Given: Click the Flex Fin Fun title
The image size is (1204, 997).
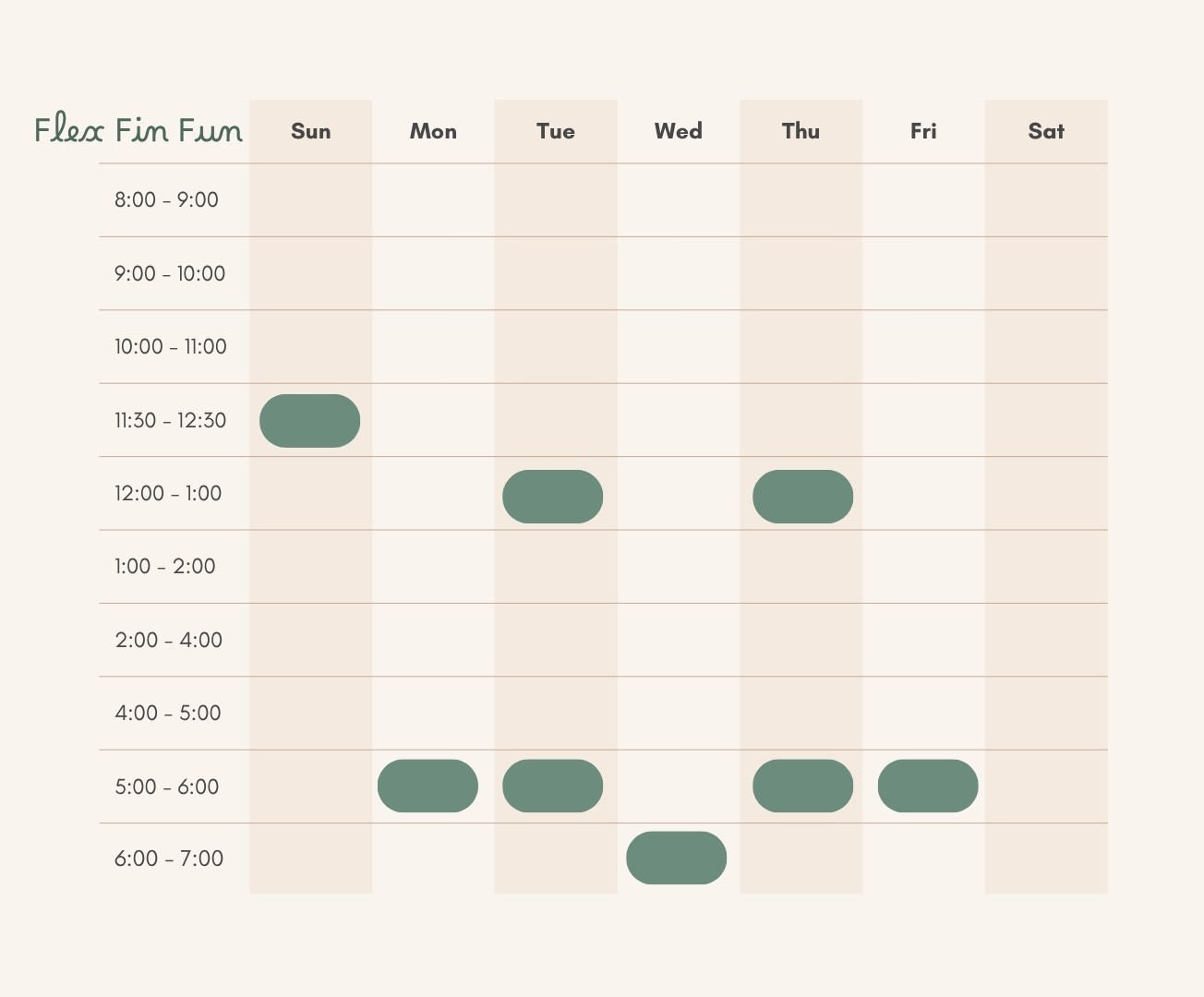Looking at the screenshot, I should [x=138, y=129].
